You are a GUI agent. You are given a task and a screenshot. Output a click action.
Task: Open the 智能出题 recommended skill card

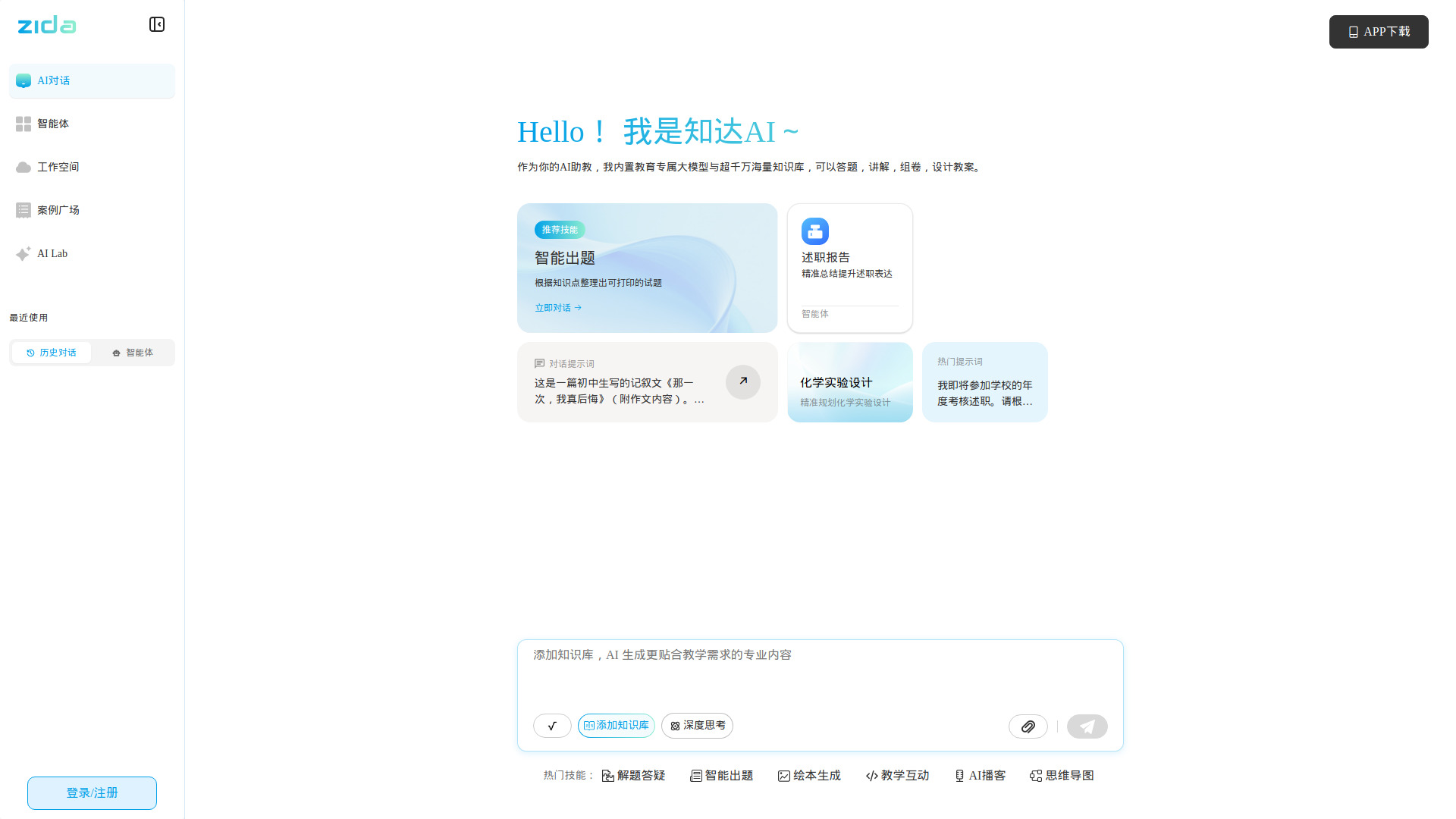tap(648, 268)
